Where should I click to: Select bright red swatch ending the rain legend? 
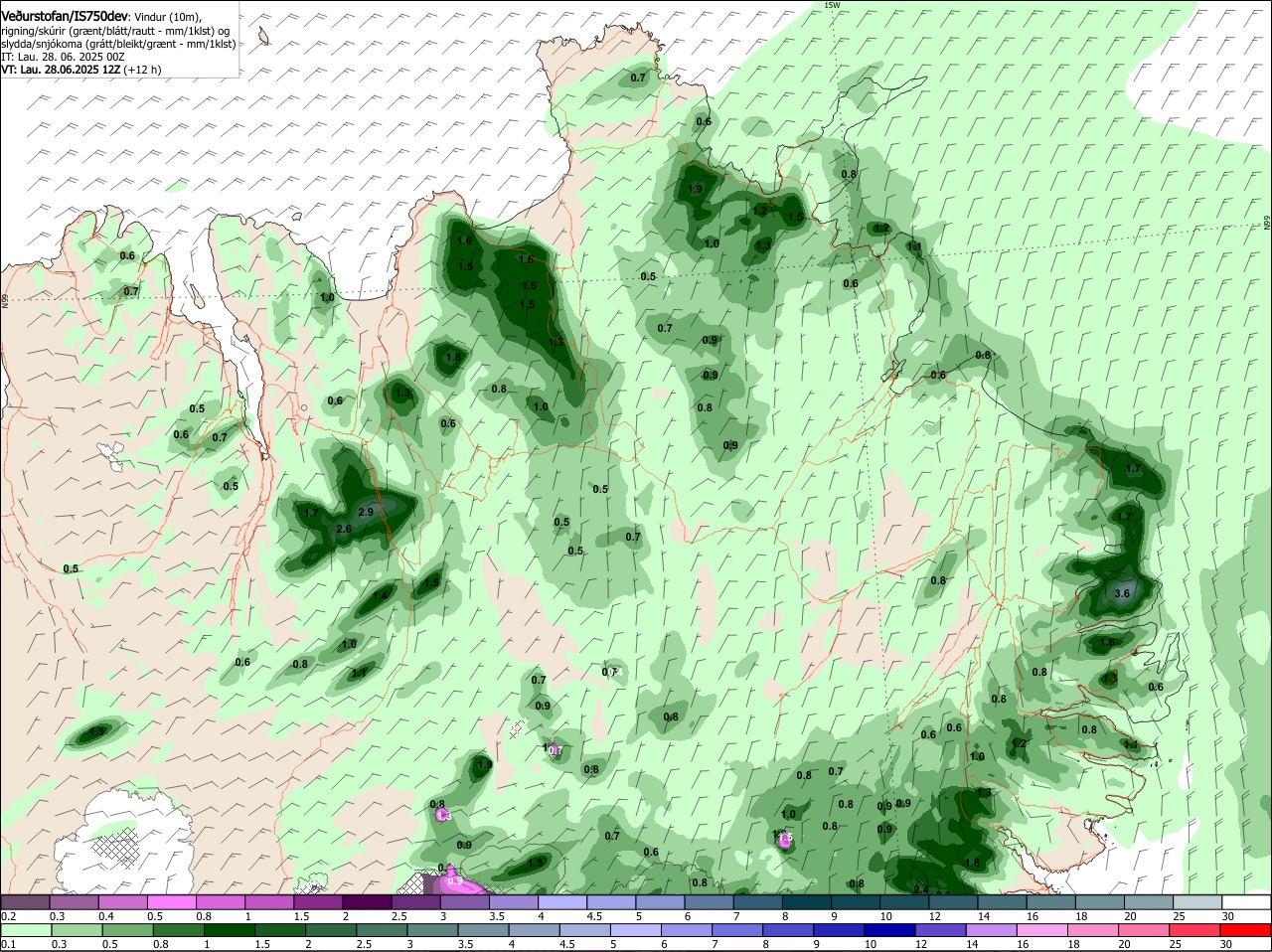[1246, 930]
